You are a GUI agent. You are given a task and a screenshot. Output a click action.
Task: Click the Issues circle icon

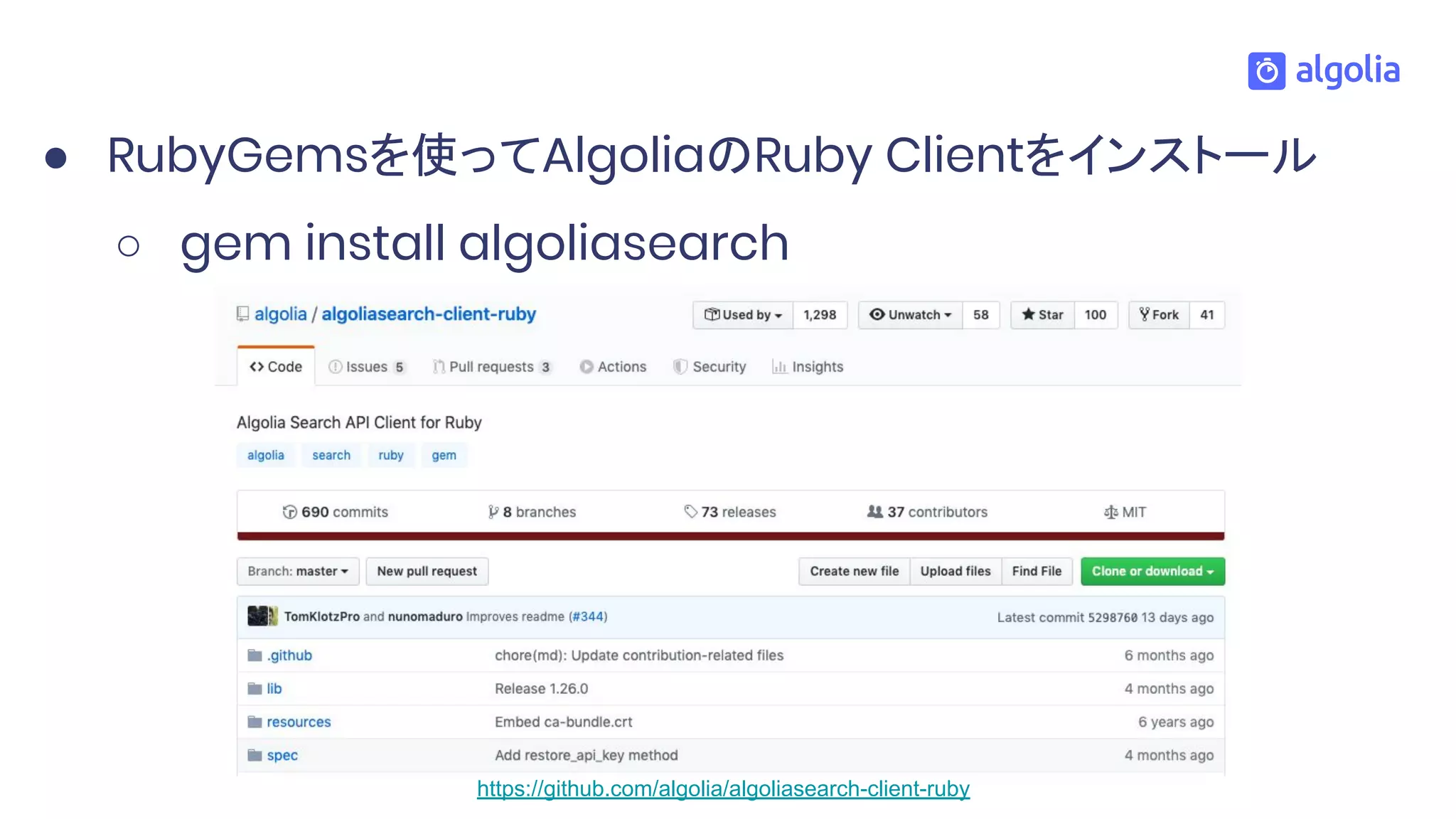pyautogui.click(x=335, y=367)
